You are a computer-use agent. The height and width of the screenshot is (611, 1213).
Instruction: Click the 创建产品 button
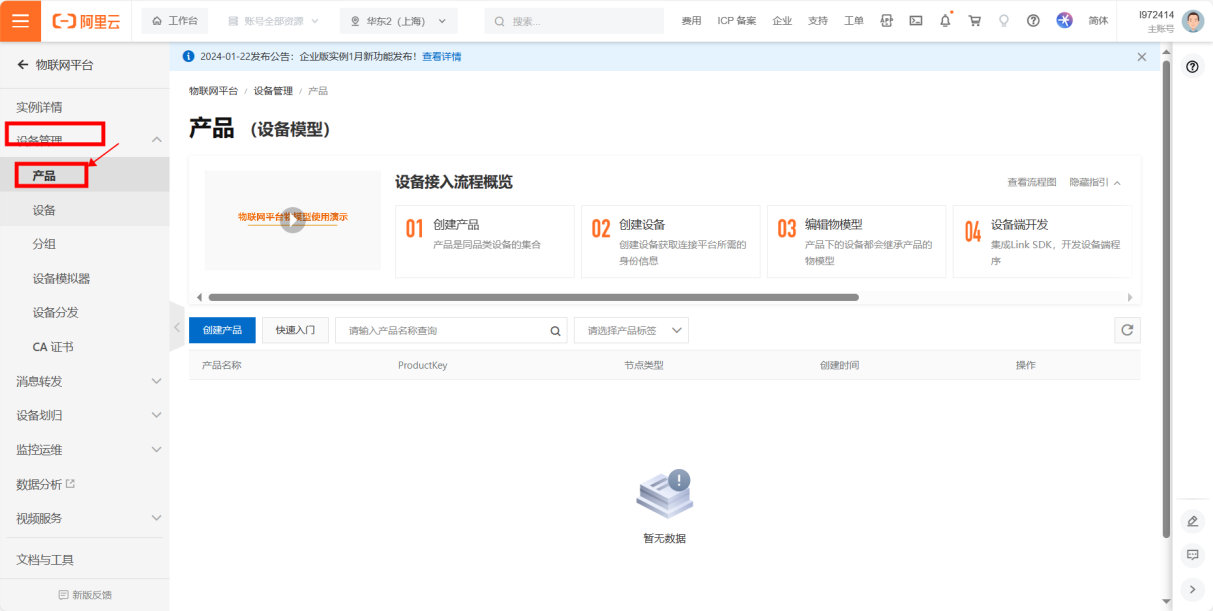tap(222, 331)
